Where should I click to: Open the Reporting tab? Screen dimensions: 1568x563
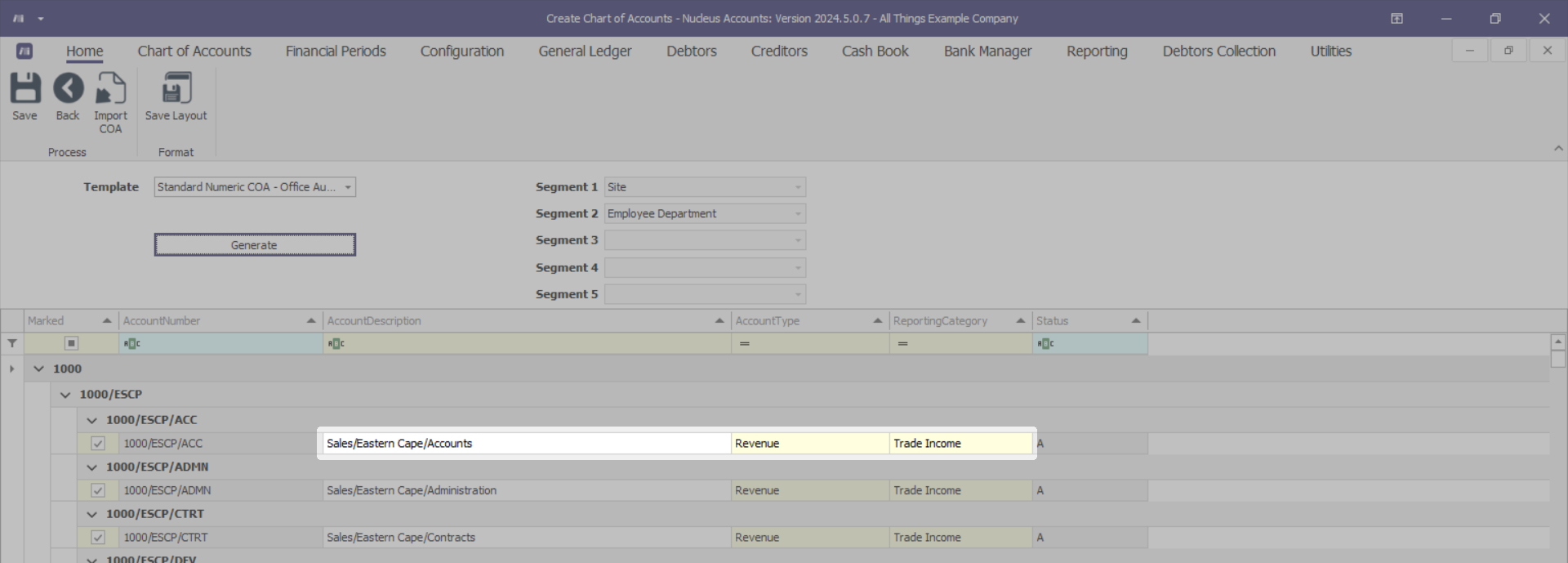click(1097, 51)
